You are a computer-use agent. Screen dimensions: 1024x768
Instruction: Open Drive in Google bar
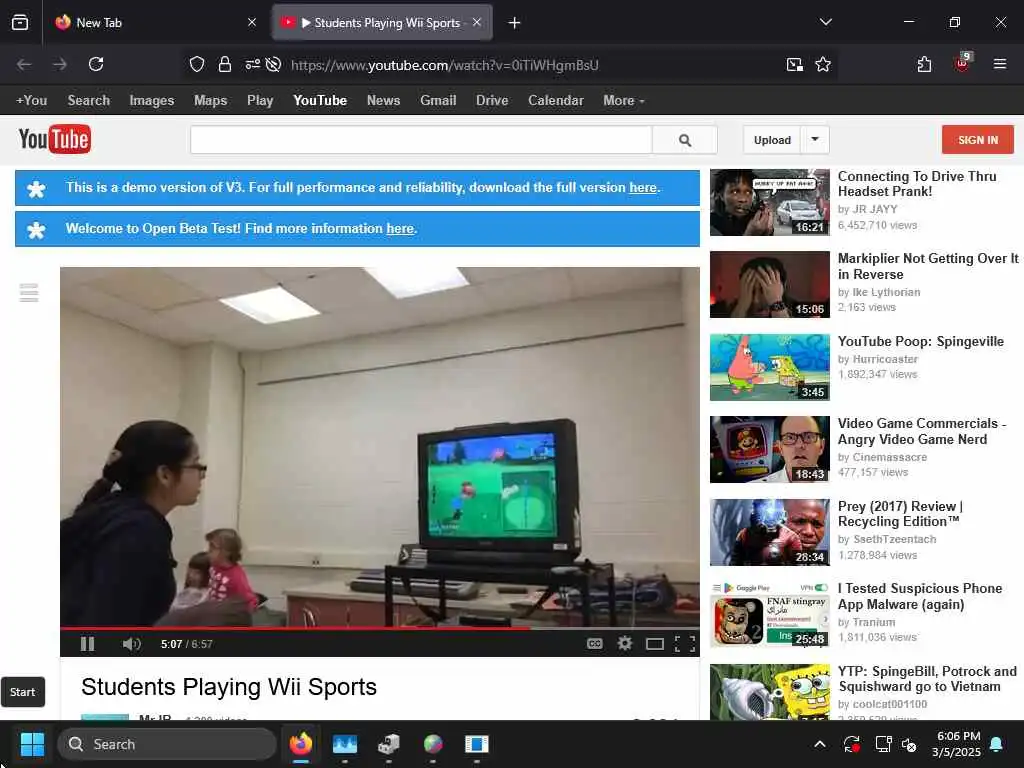[x=492, y=101]
